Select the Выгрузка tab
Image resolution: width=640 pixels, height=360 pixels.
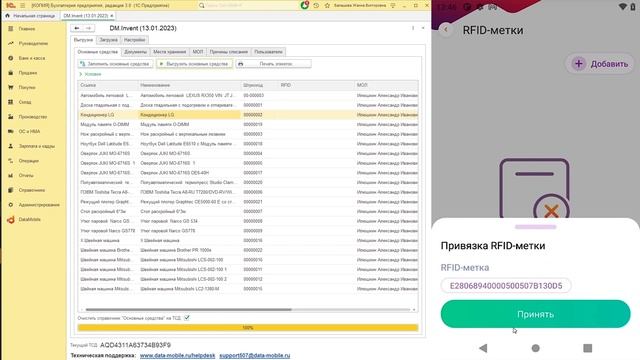coord(84,40)
